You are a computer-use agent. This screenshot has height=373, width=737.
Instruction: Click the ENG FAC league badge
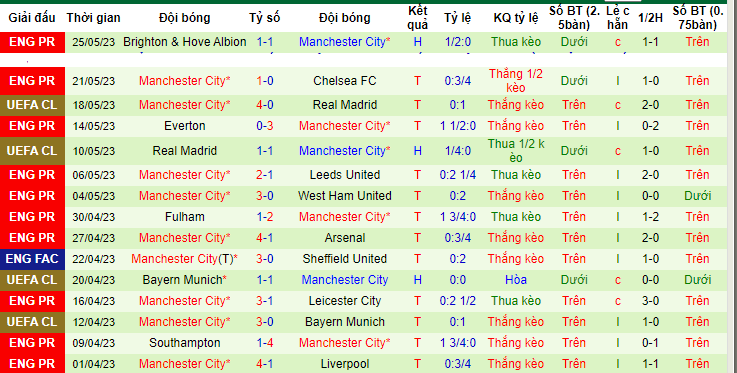pos(32,259)
